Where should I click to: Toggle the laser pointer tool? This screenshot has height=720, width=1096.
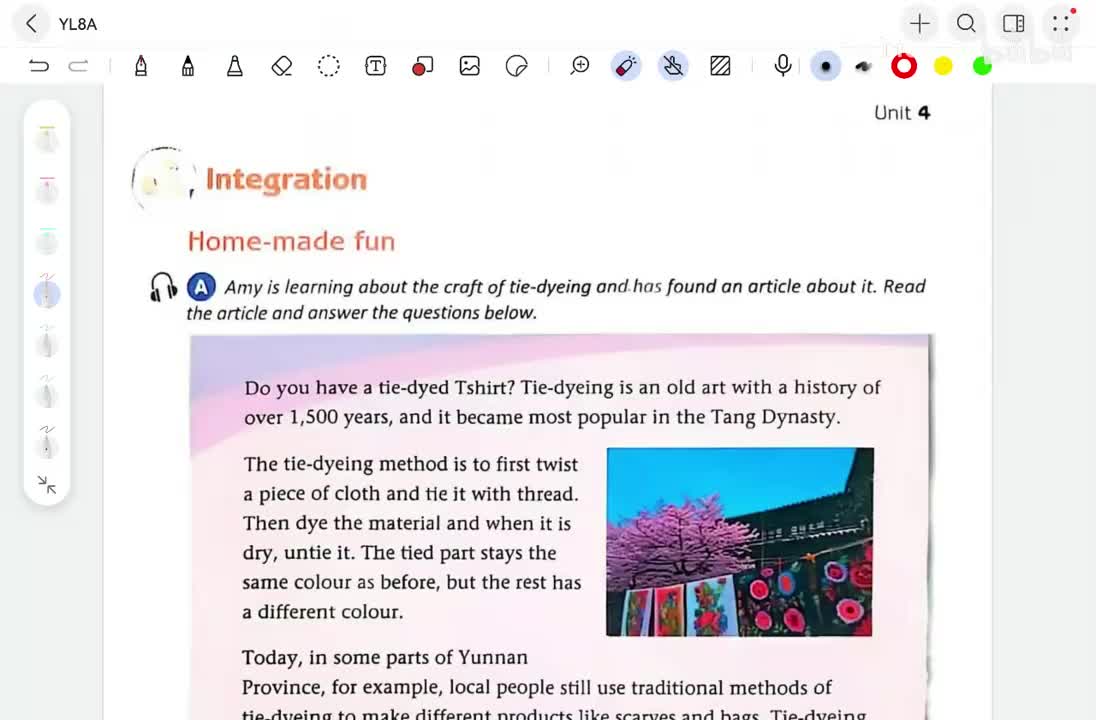point(626,66)
